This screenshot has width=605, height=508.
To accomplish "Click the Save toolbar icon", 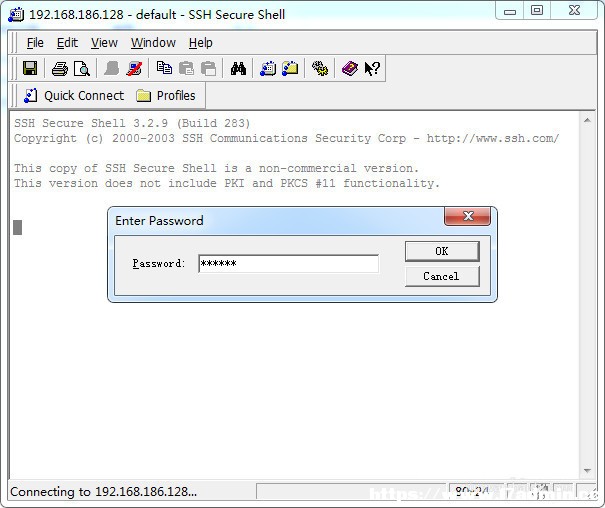I will pos(30,69).
